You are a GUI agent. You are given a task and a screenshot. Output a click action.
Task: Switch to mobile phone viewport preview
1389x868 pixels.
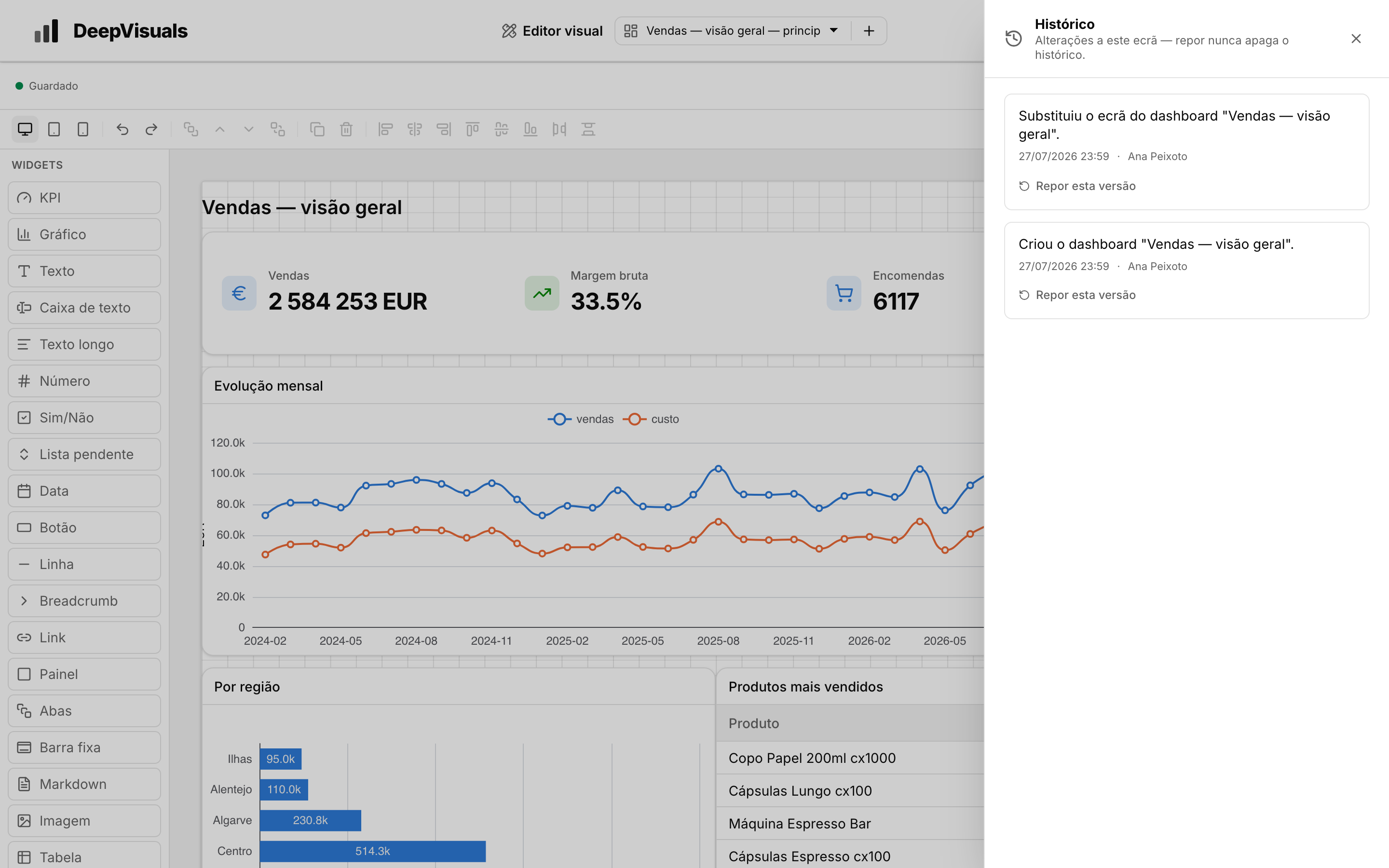pos(82,129)
